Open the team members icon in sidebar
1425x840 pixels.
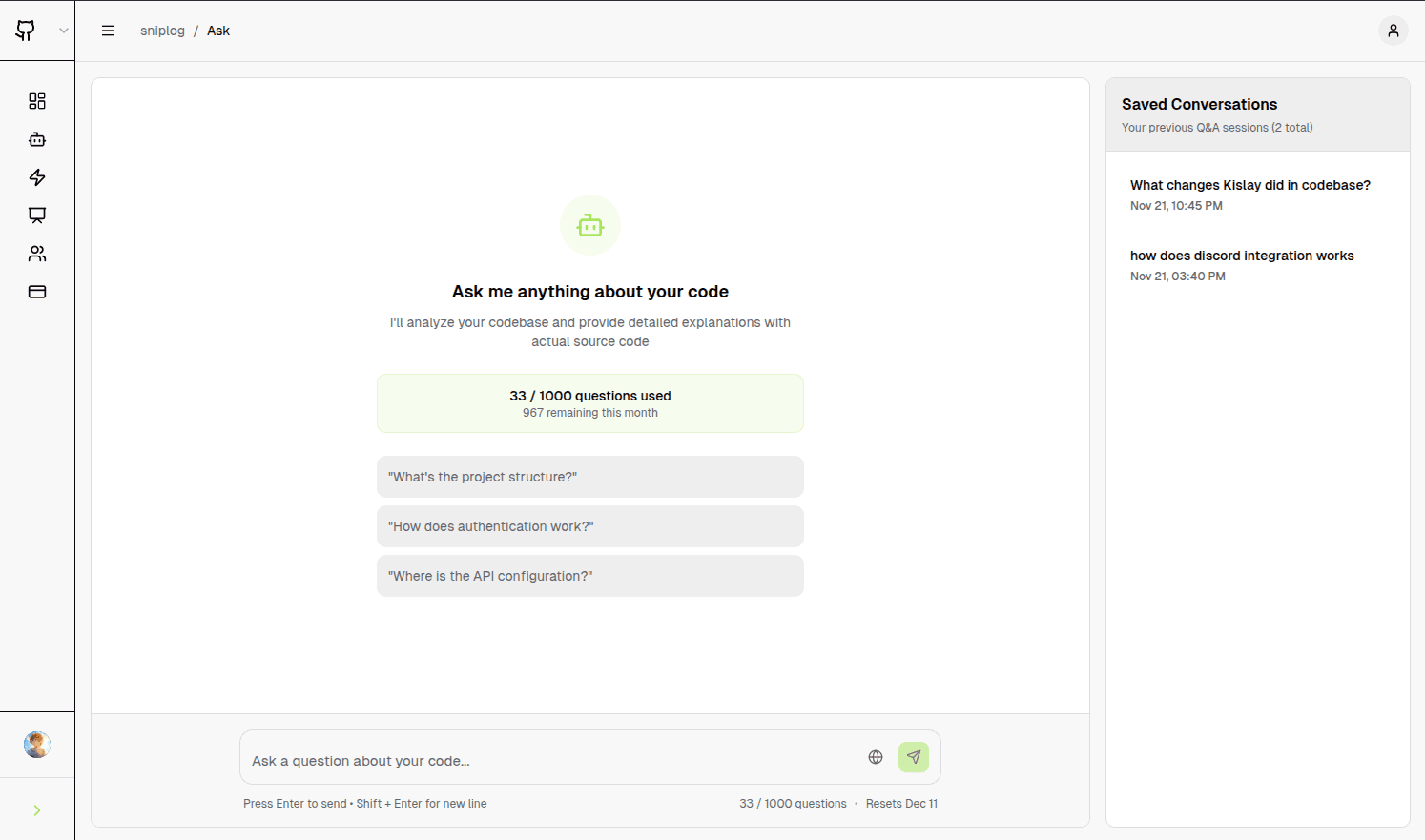coord(37,254)
